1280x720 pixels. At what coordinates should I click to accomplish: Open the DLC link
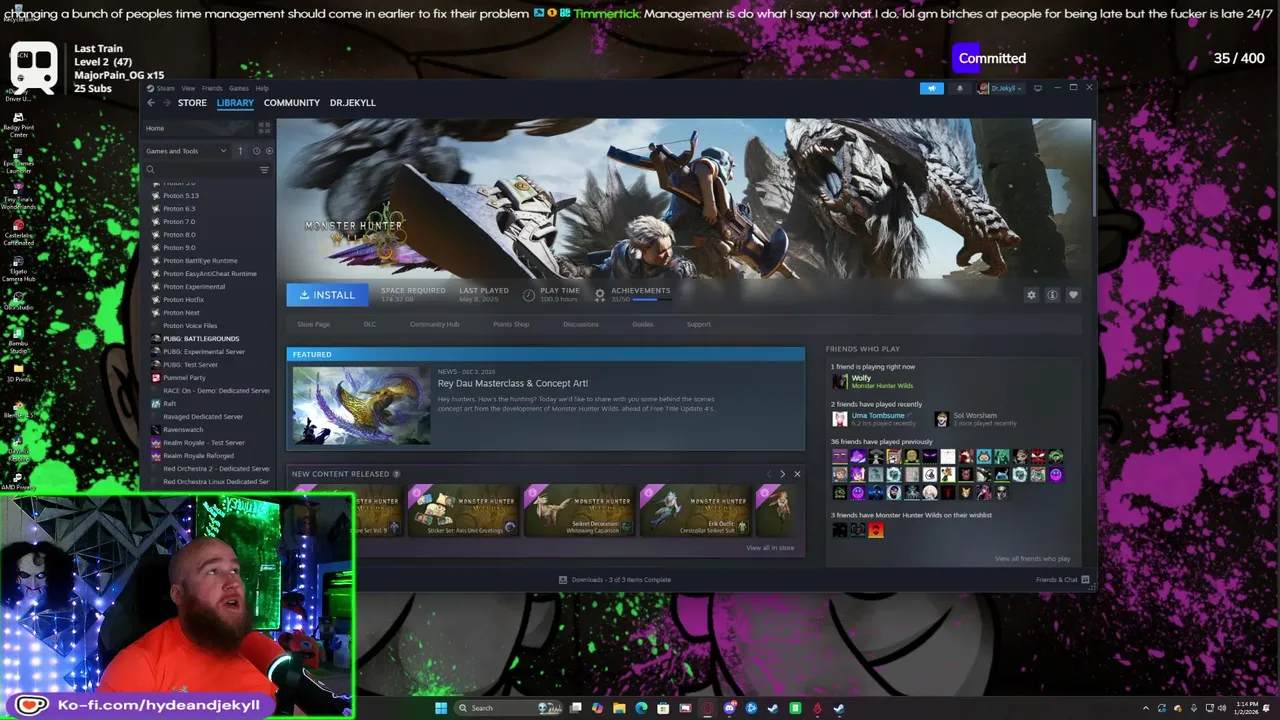pyautogui.click(x=370, y=324)
